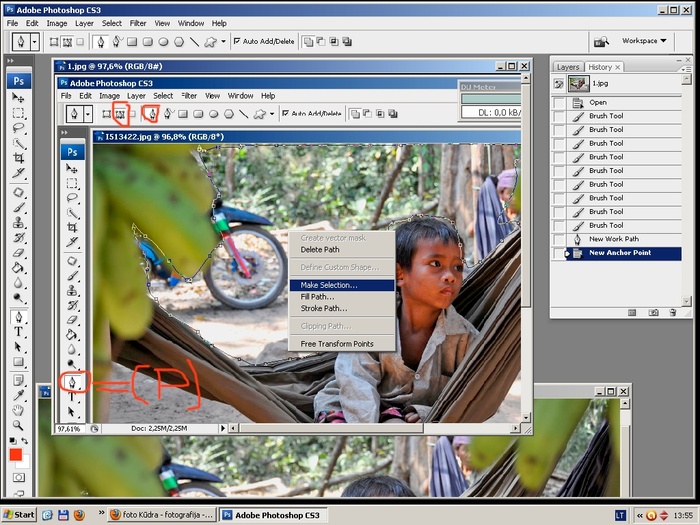Screen dimensions: 700x525
Task: Set history brush source for Open state
Action: pyautogui.click(x=560, y=102)
